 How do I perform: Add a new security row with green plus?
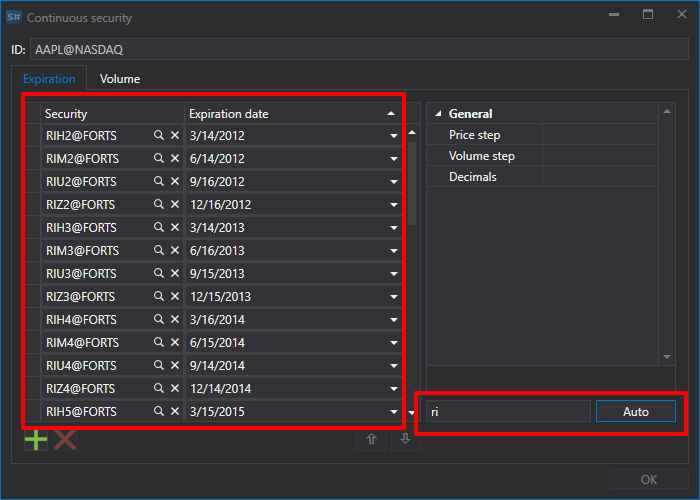click(36, 440)
